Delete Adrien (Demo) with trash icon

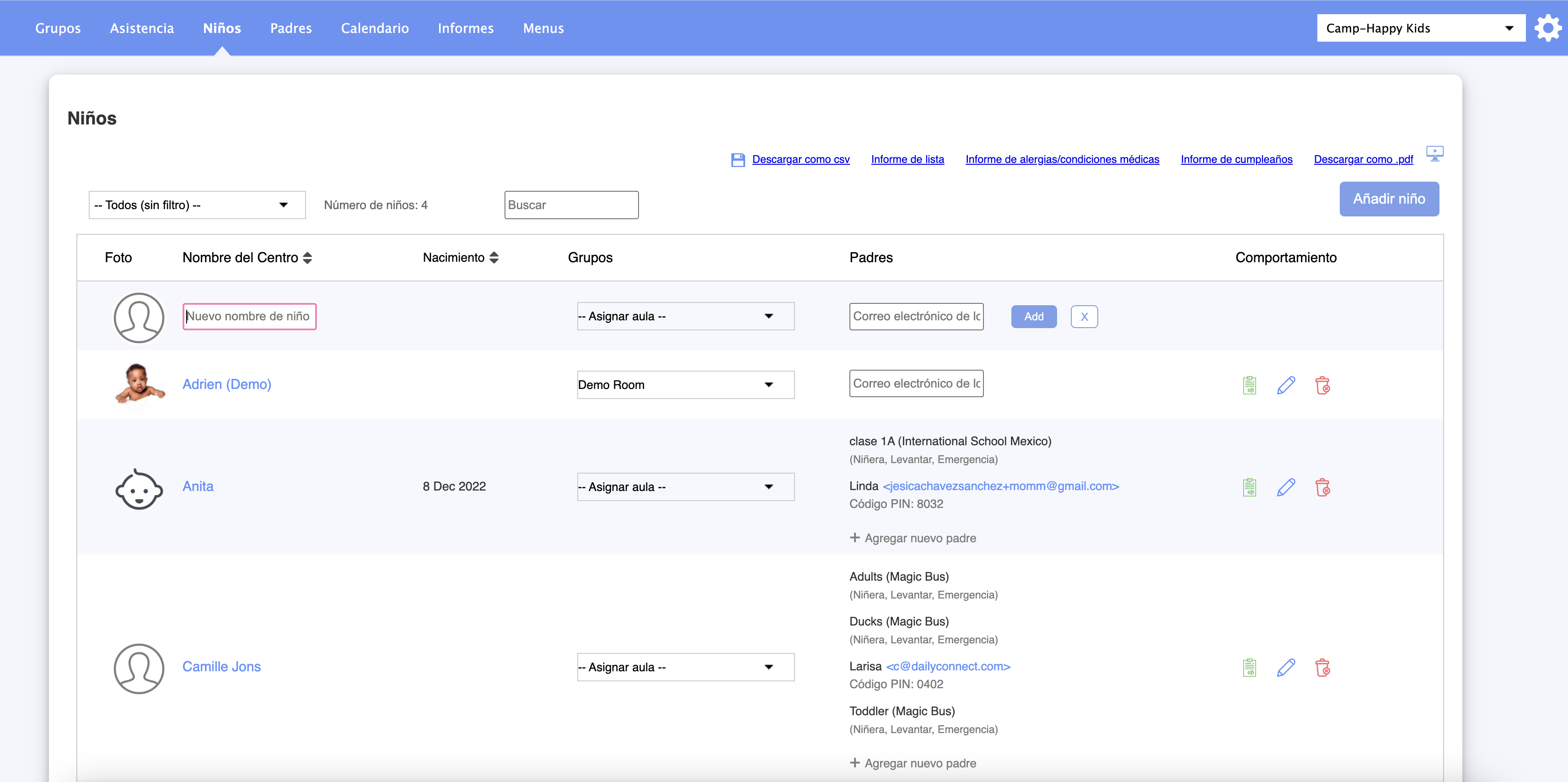coord(1322,385)
